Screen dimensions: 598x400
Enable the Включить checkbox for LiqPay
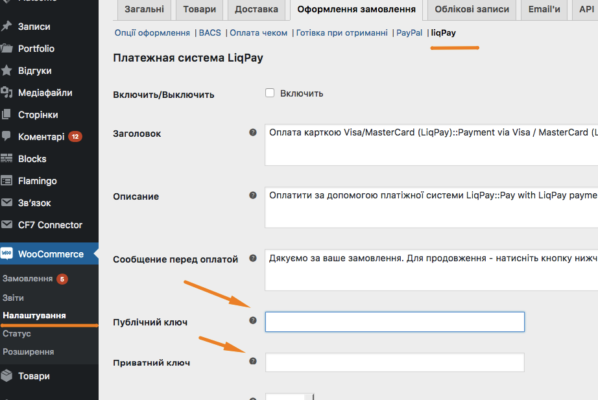pyautogui.click(x=270, y=93)
